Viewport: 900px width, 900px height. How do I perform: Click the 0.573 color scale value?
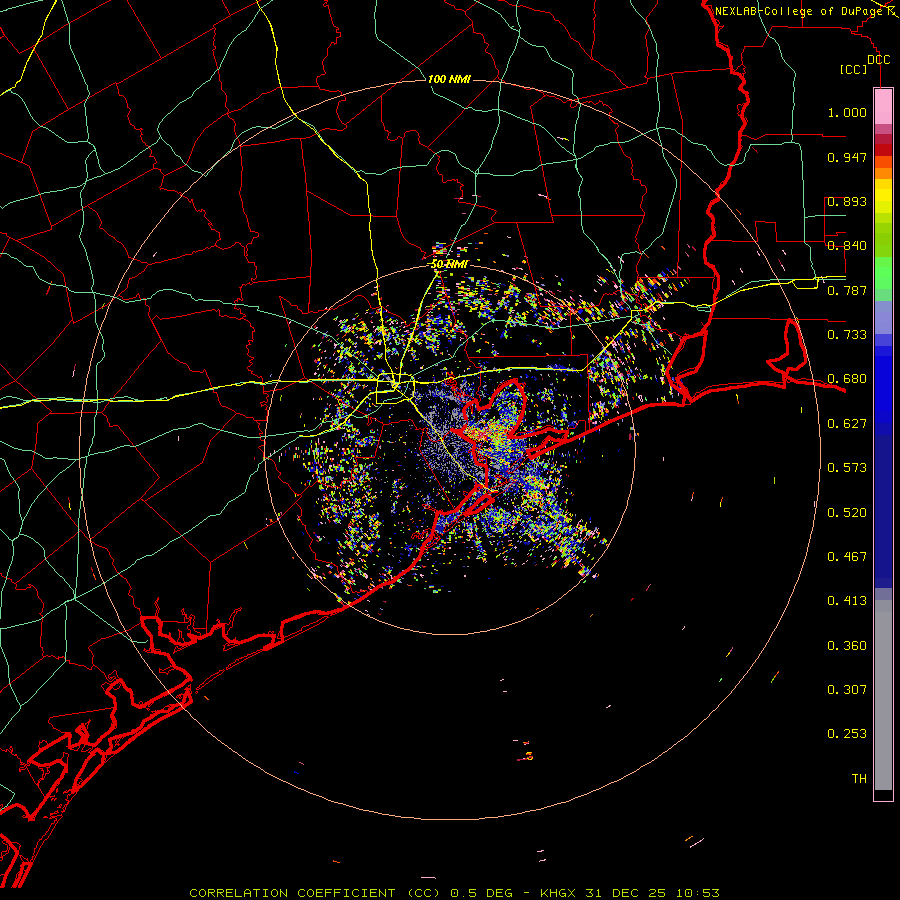847,468
